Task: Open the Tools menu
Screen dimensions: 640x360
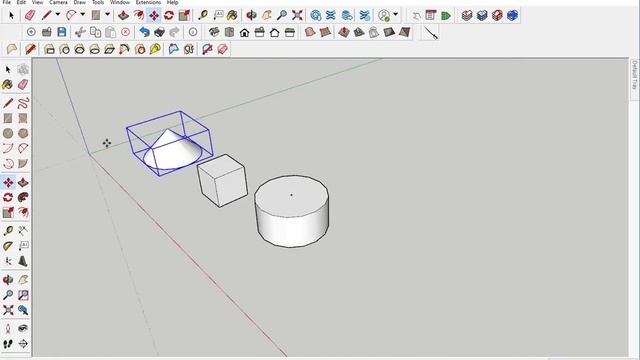Action: pos(98,2)
